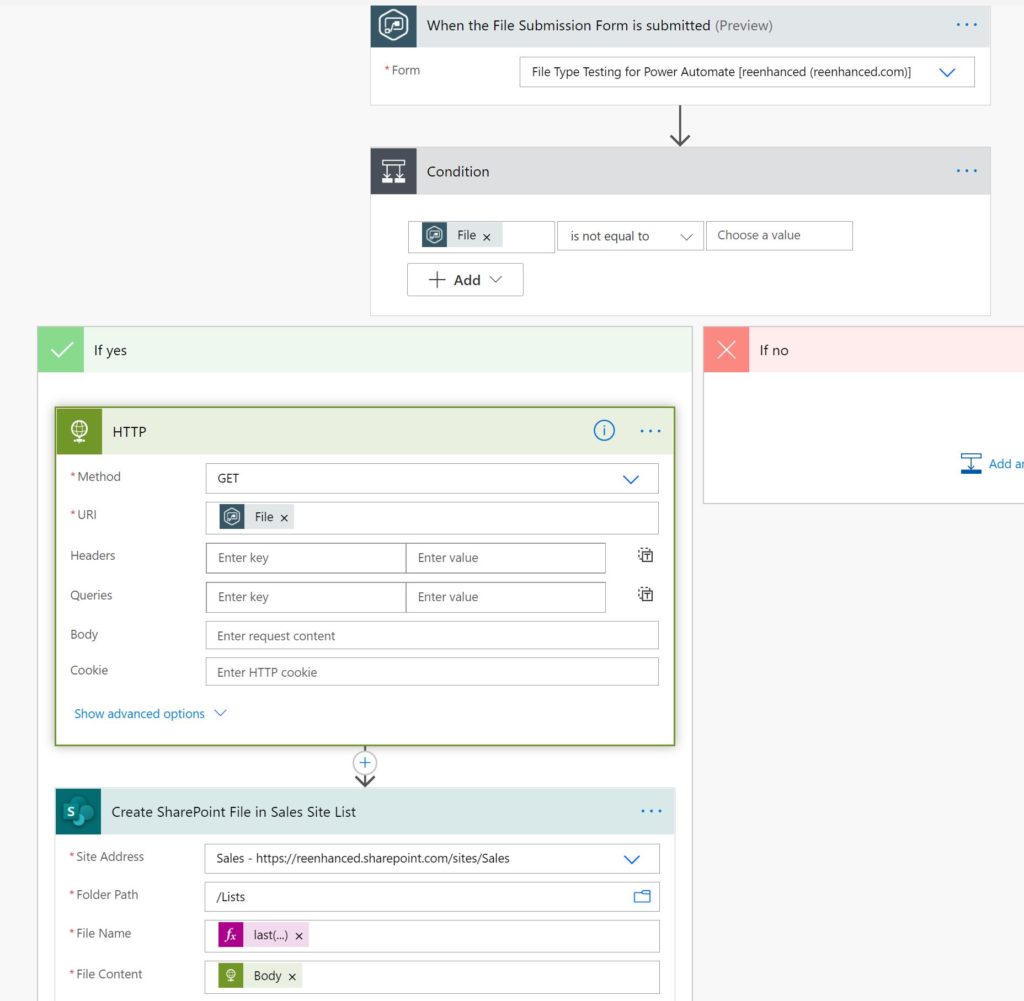Viewport: 1024px width, 1001px height.
Task: Open the 'is not equal to' operator dropdown
Action: pyautogui.click(x=630, y=236)
